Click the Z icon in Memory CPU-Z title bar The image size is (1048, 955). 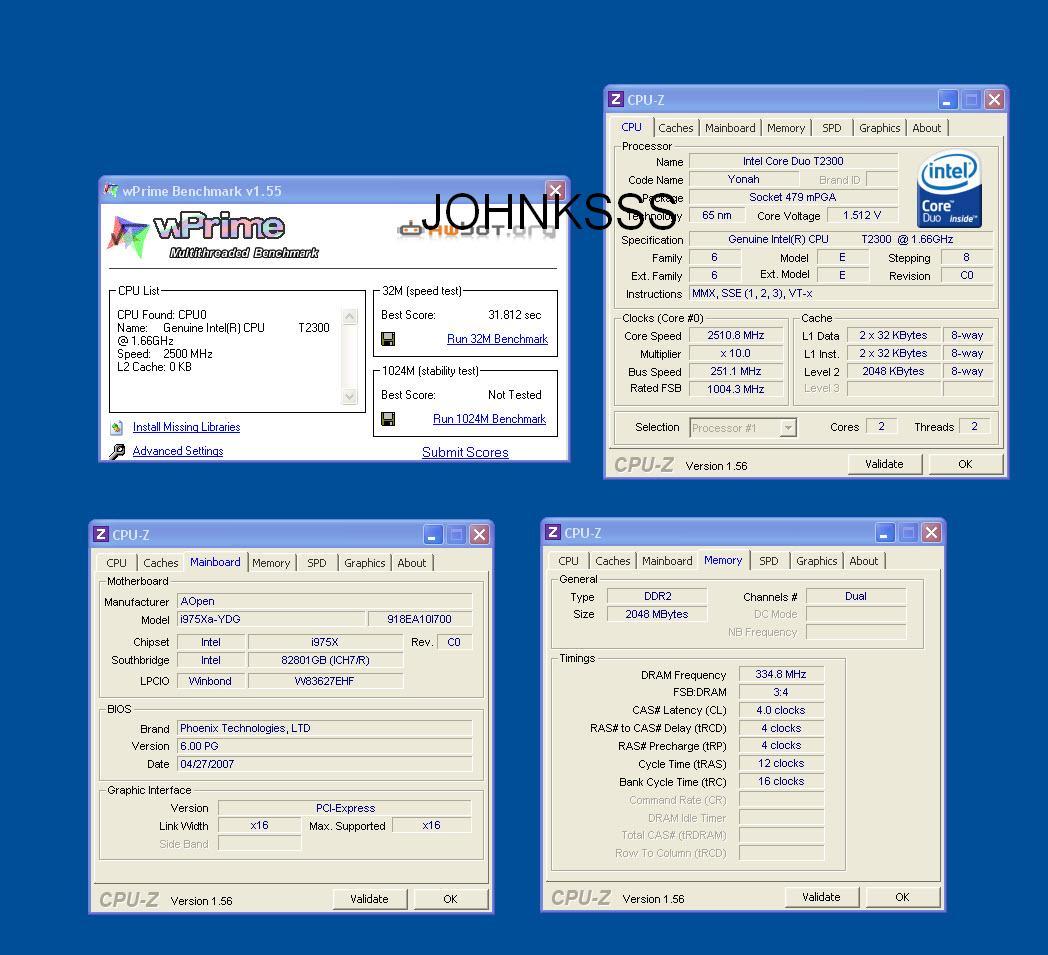click(553, 532)
